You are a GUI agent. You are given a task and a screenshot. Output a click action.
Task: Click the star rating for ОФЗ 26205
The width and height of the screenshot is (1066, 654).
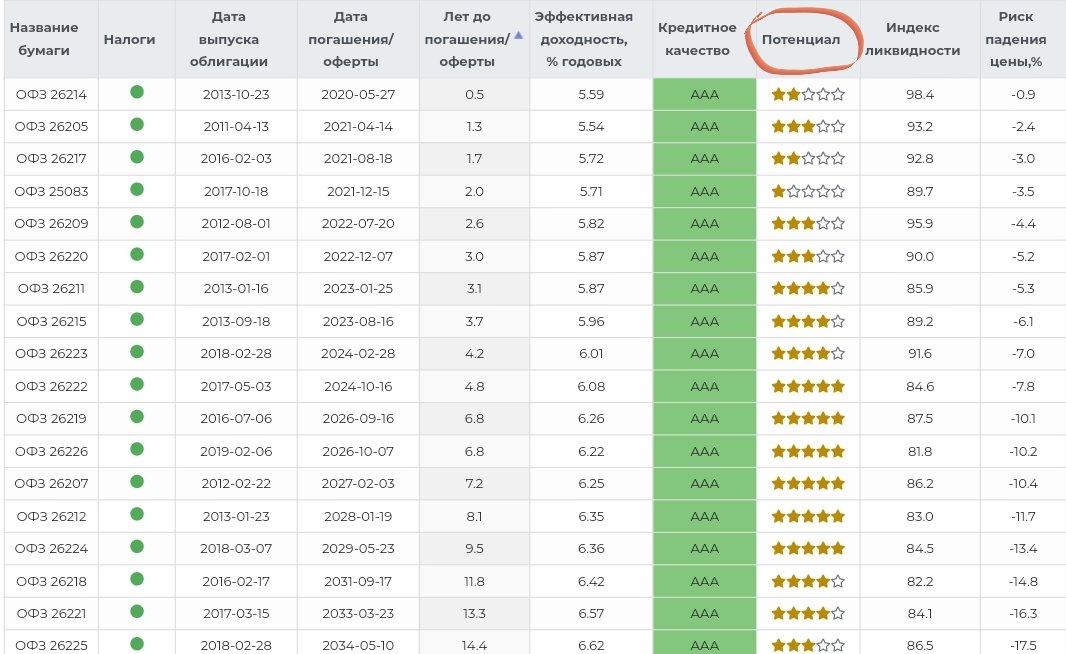(808, 126)
